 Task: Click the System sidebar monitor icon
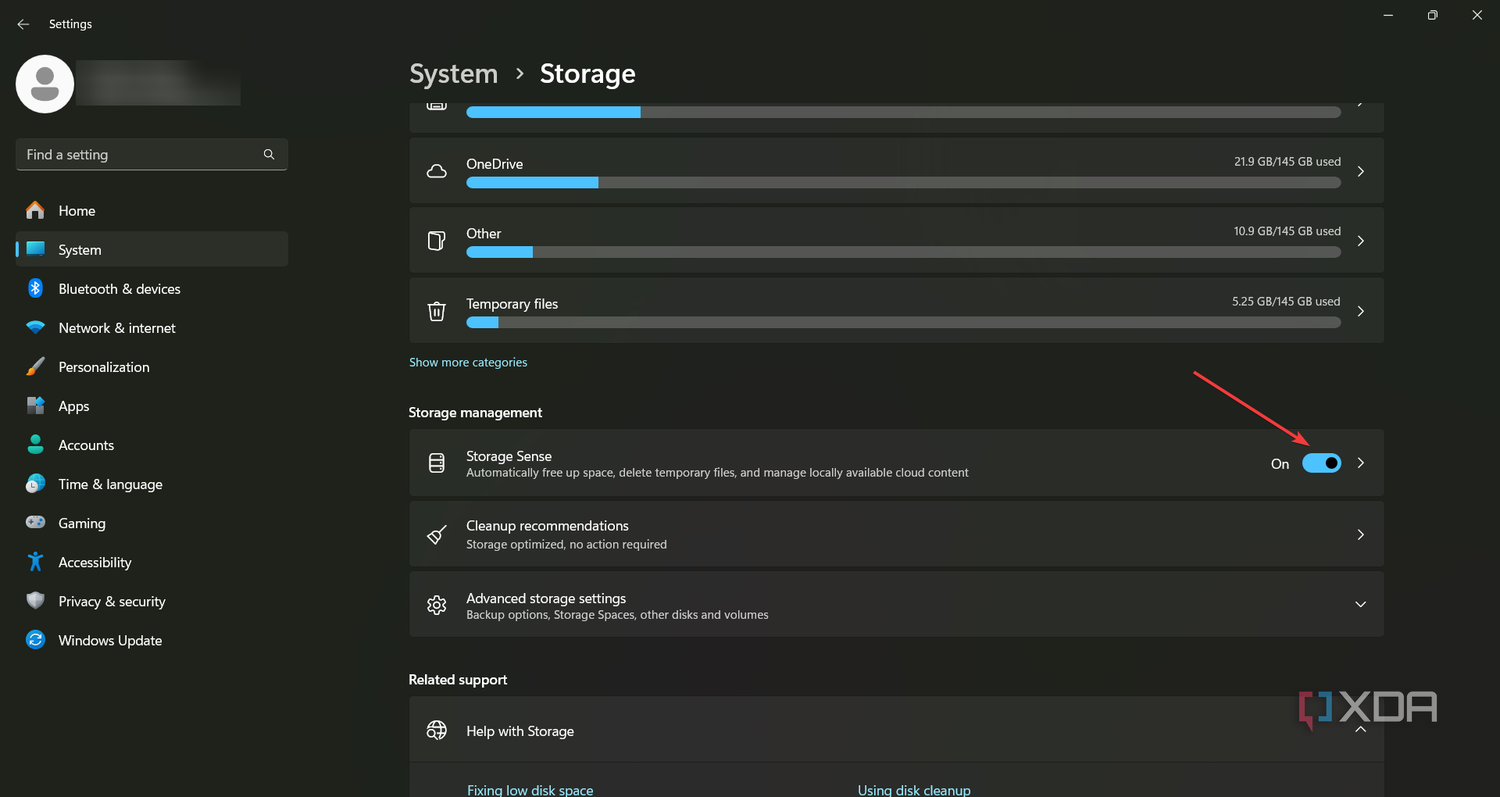coord(35,250)
